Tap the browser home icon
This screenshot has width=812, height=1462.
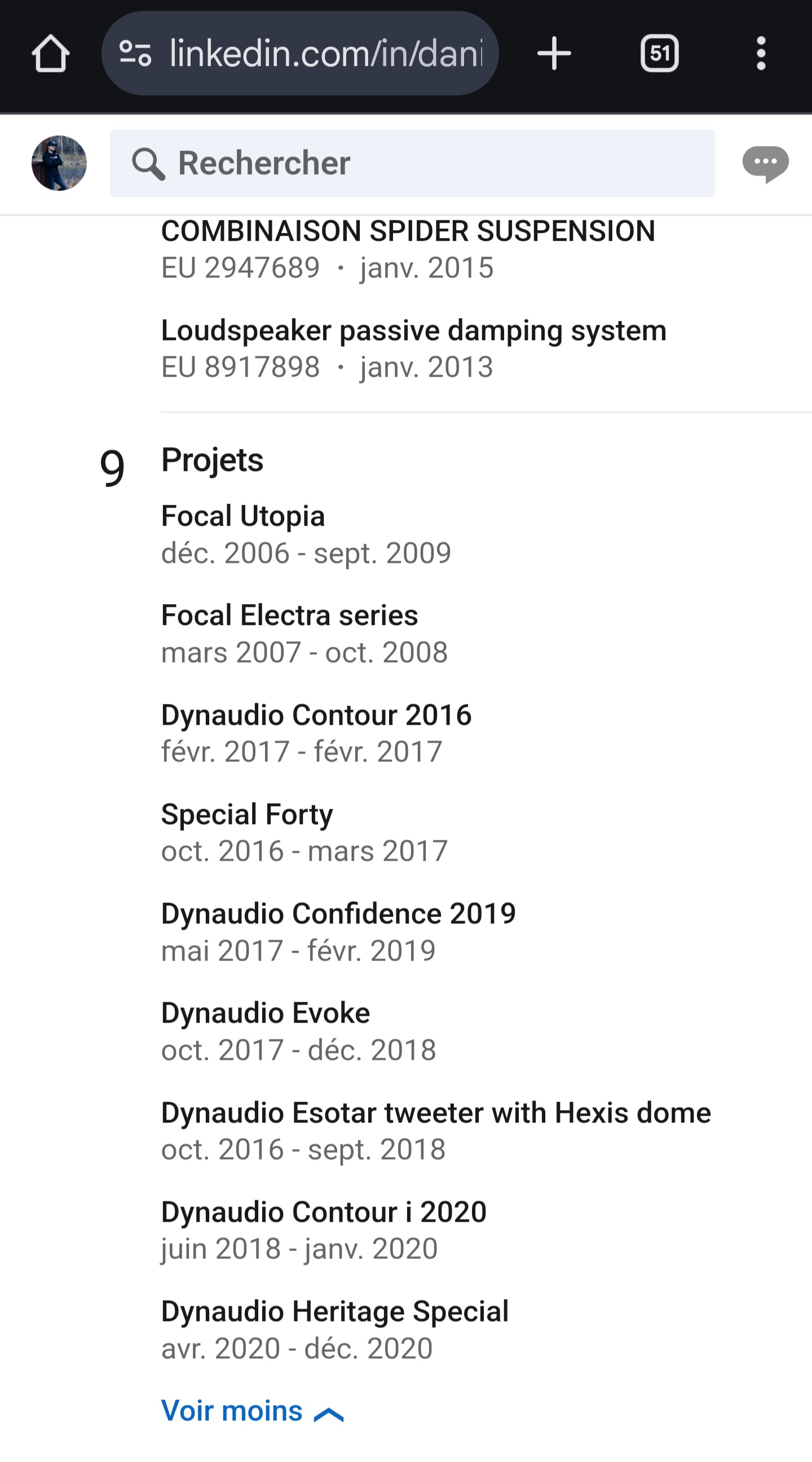click(51, 54)
